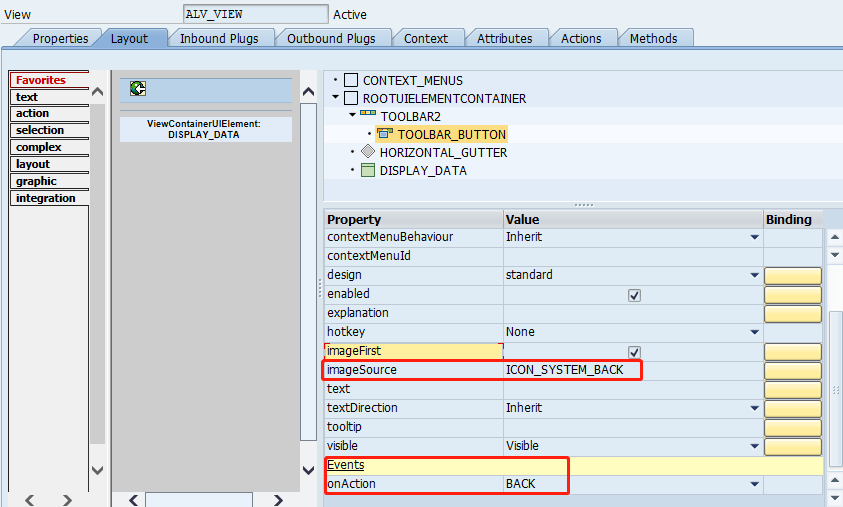This screenshot has width=843, height=507.
Task: Open the Context tab
Action: click(426, 39)
